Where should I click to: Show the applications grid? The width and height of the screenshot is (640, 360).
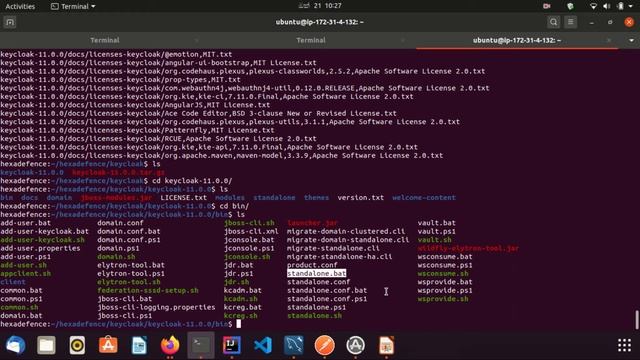624,345
